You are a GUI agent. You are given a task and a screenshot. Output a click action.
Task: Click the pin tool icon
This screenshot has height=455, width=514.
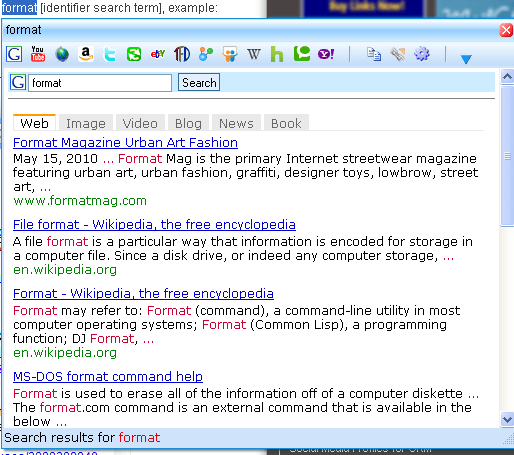[398, 54]
